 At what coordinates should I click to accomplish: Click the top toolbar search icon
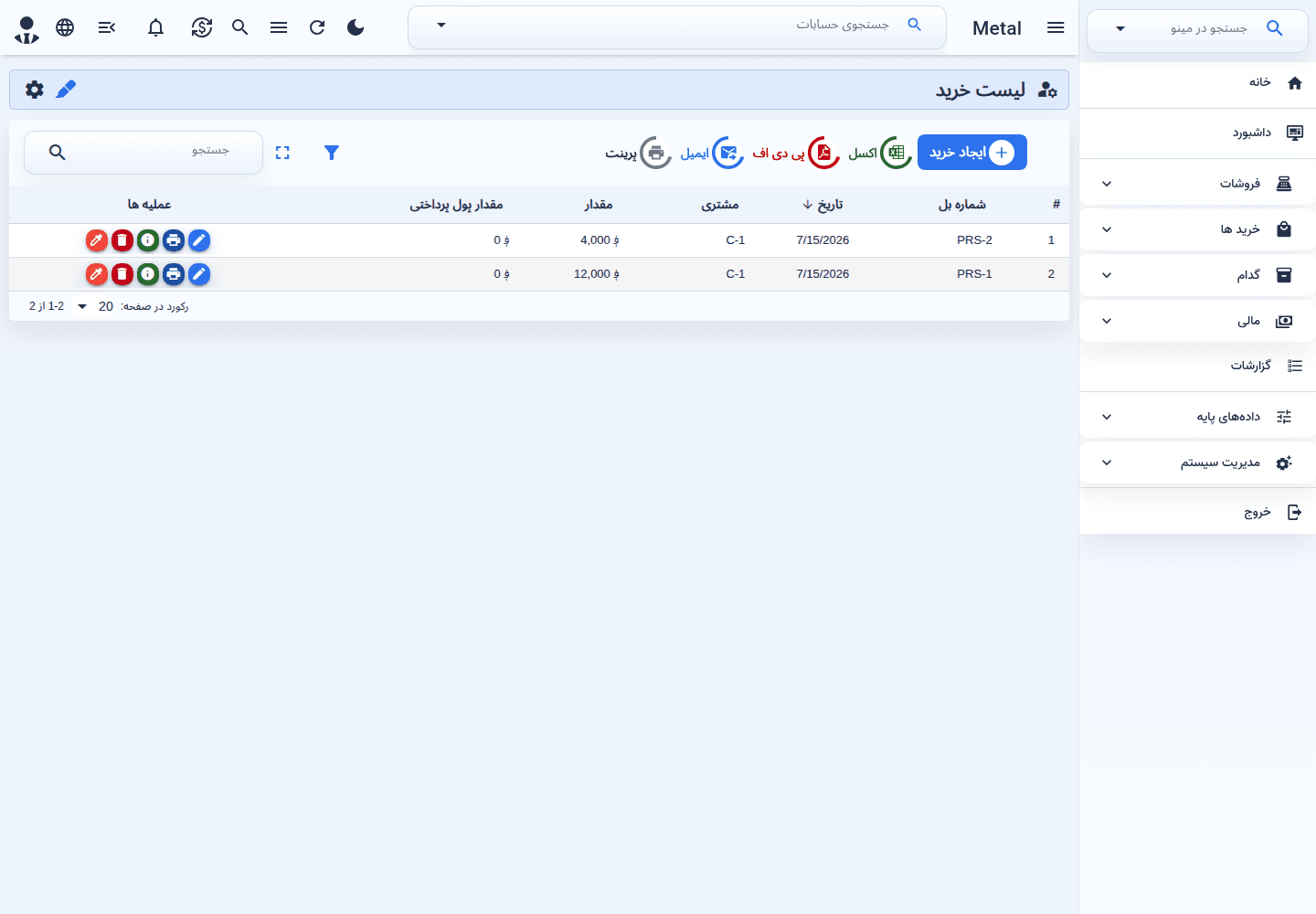240,27
